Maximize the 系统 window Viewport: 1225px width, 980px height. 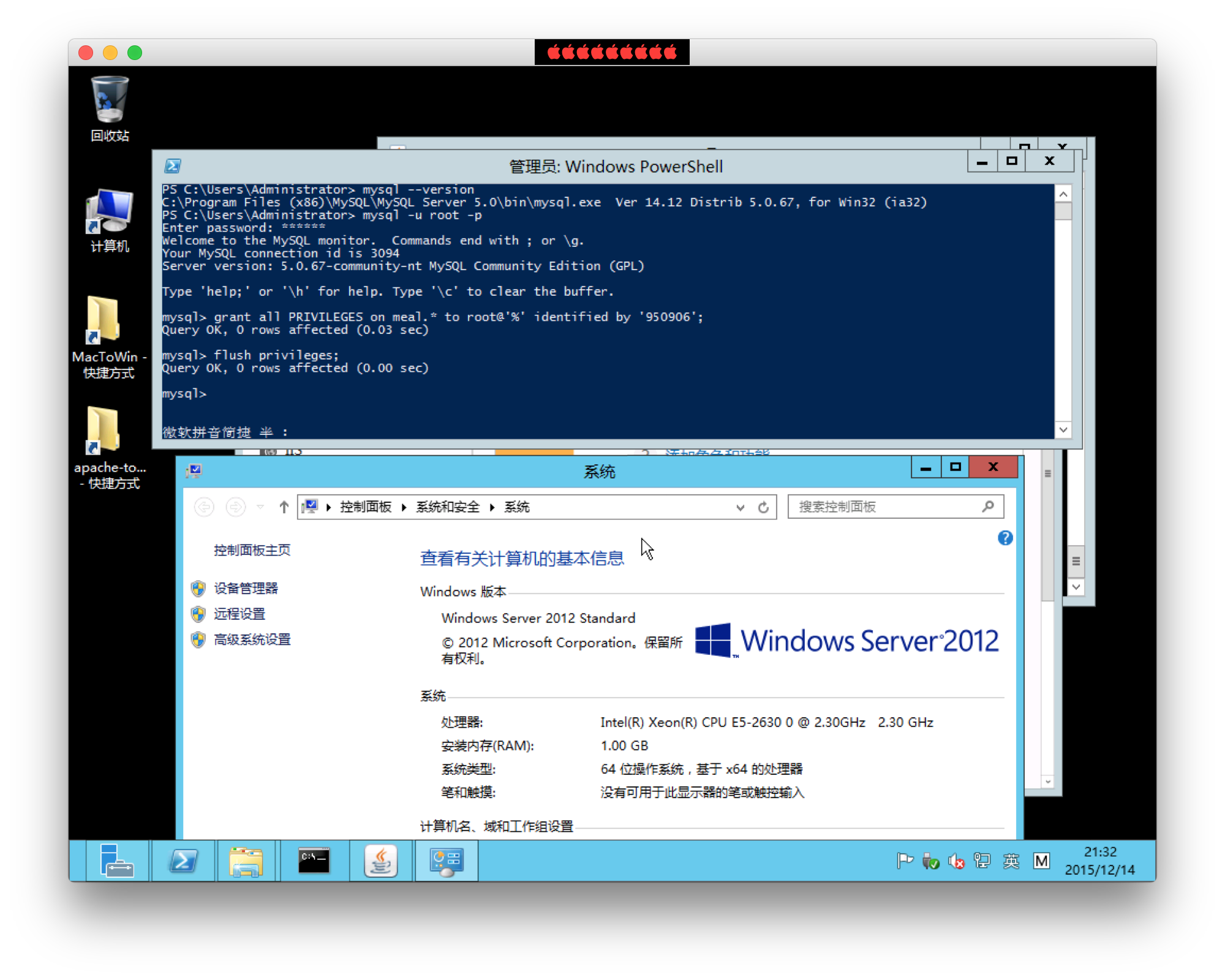[956, 467]
